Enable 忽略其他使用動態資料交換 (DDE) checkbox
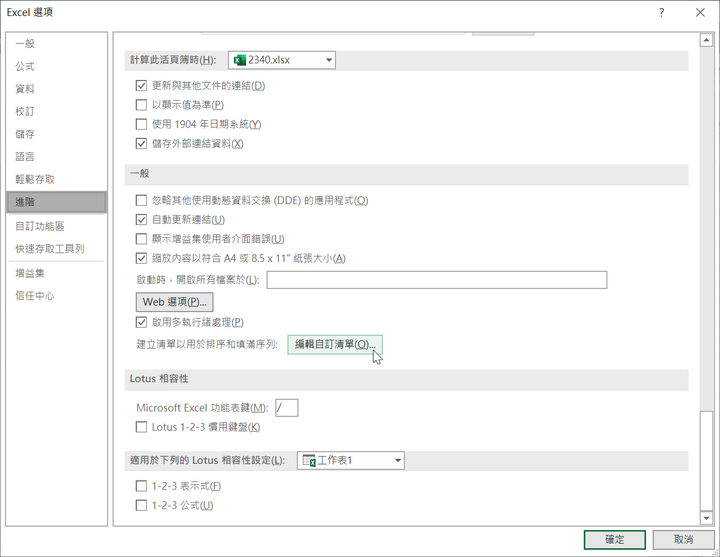 click(141, 200)
